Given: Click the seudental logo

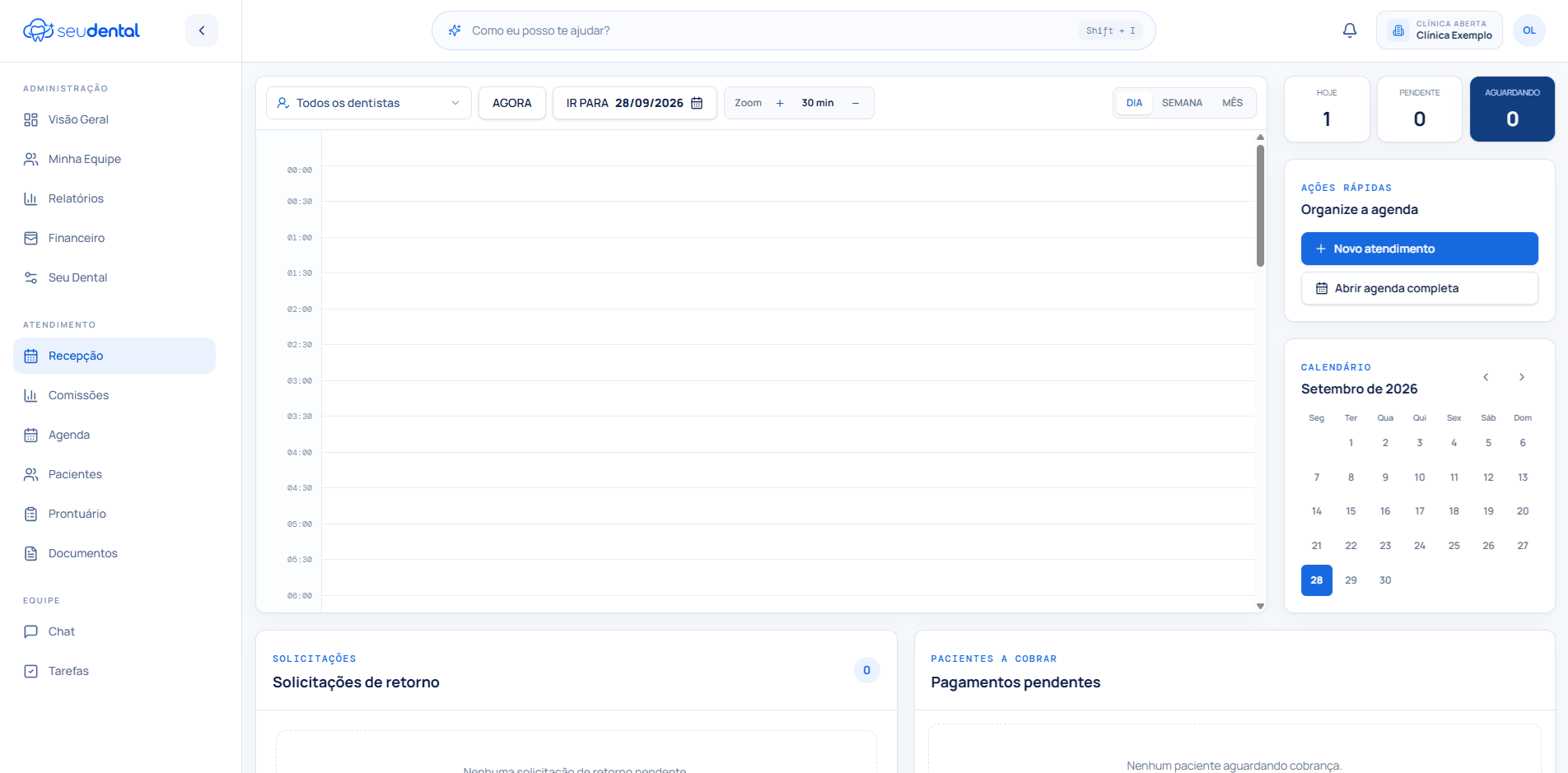Looking at the screenshot, I should [82, 30].
